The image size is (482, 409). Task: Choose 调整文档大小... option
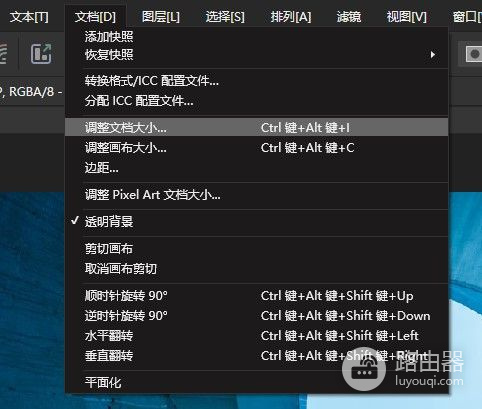256,127
